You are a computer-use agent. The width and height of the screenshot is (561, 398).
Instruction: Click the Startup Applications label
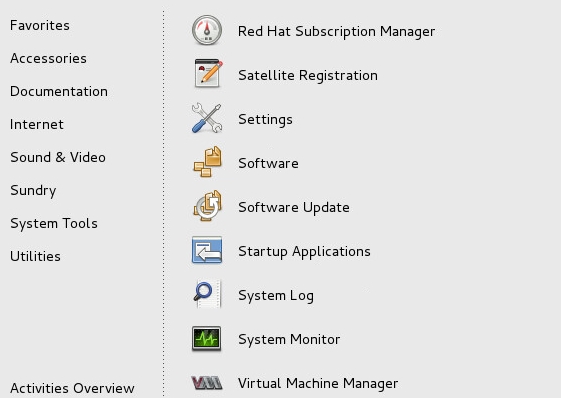click(304, 252)
